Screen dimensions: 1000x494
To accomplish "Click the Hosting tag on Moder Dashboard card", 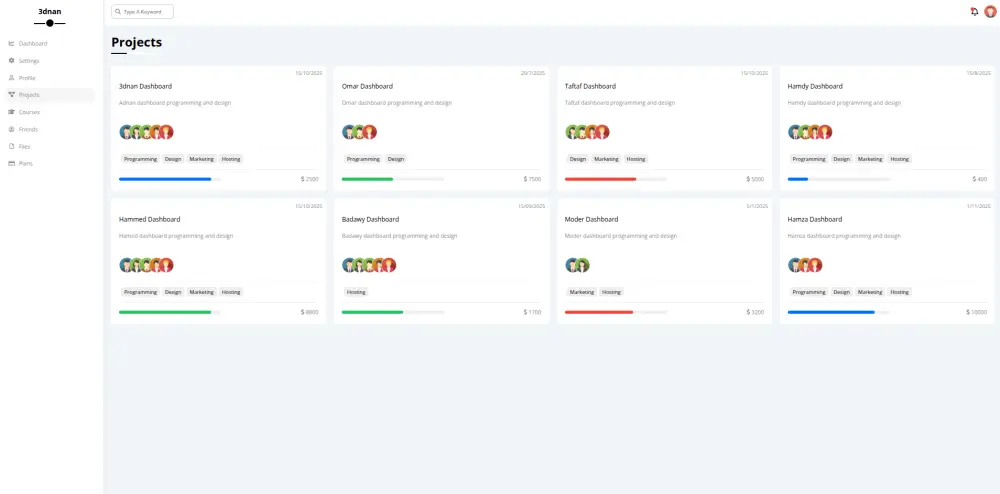I will tap(611, 292).
